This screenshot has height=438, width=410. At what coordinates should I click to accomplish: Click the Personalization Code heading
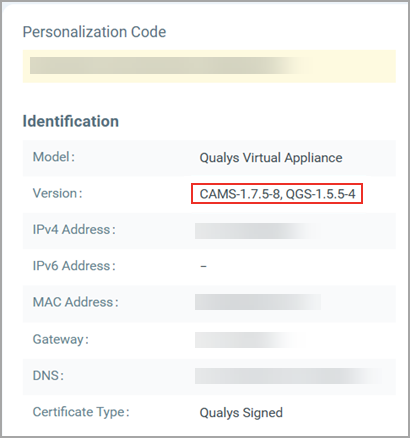tap(94, 32)
